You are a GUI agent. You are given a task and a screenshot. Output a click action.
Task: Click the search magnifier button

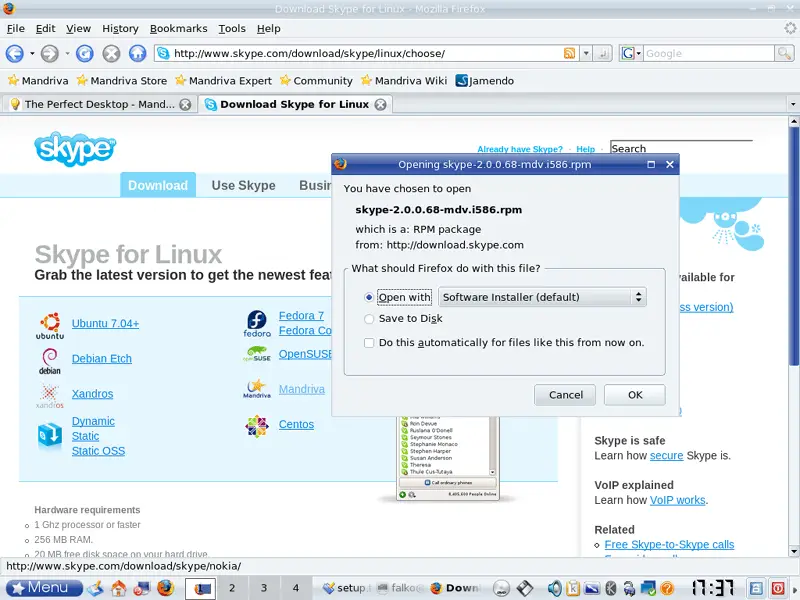click(x=784, y=53)
